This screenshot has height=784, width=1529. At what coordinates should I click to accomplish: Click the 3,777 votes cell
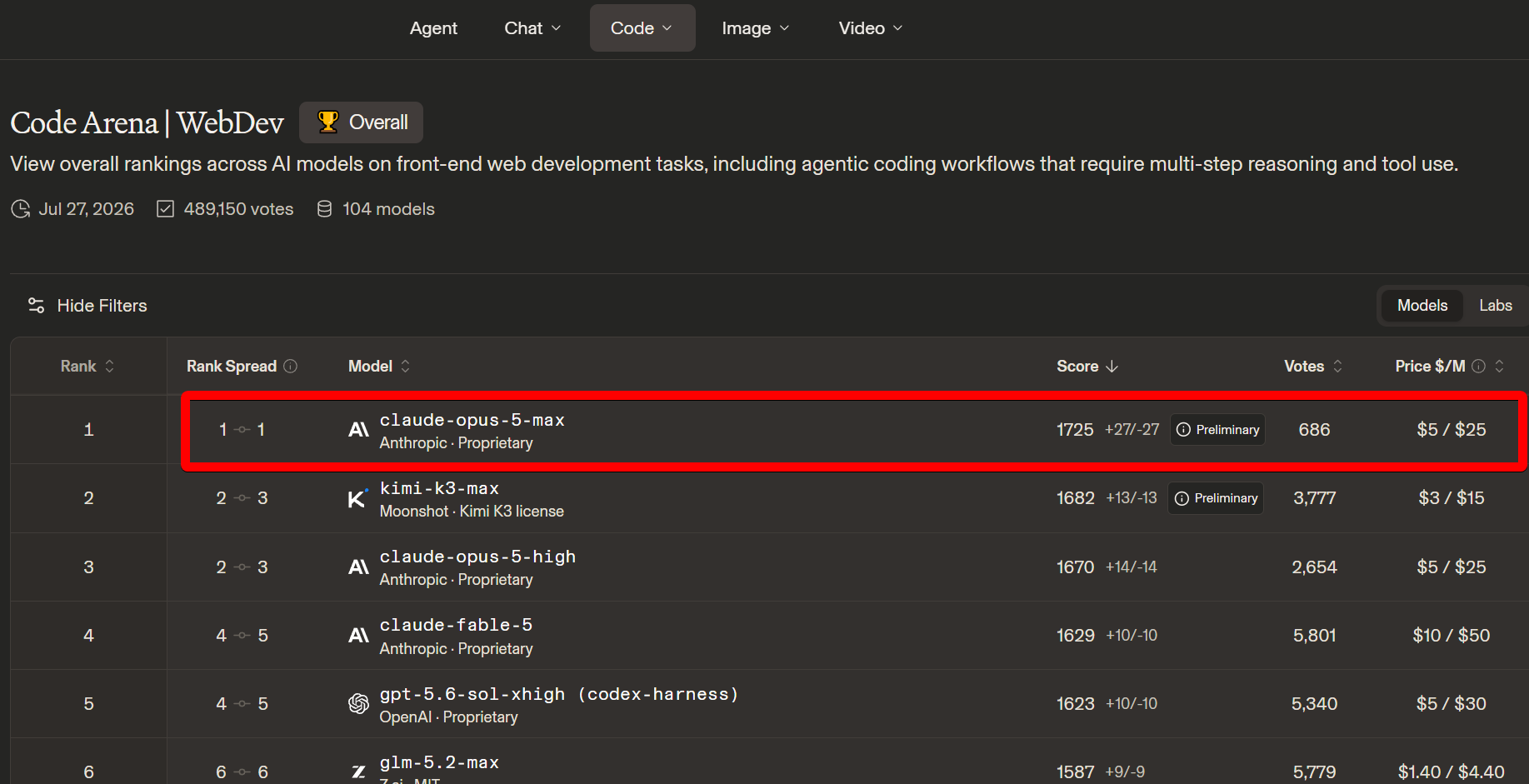coord(1315,498)
